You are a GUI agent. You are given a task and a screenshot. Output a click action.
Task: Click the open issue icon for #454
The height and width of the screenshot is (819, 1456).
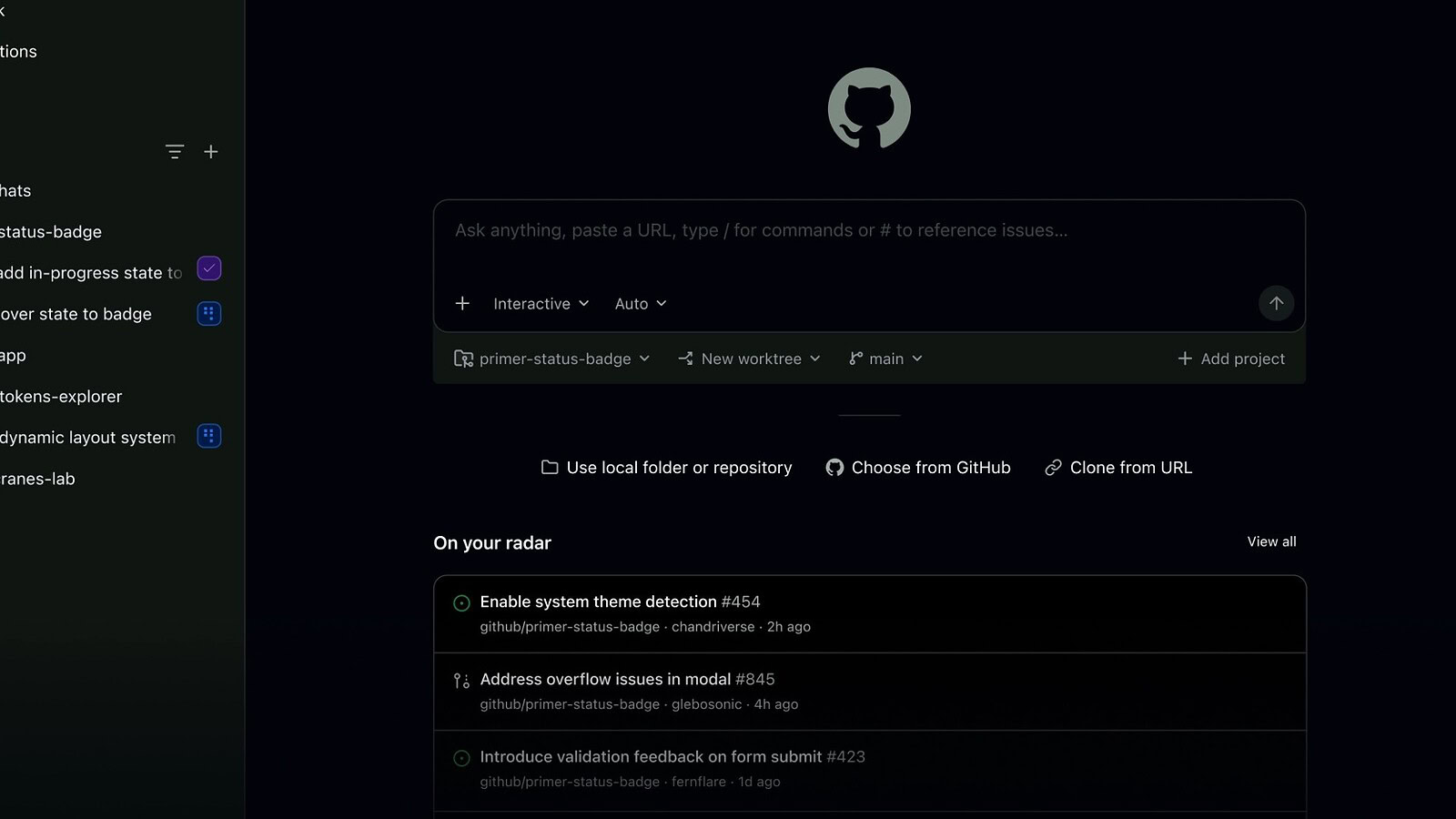[461, 602]
